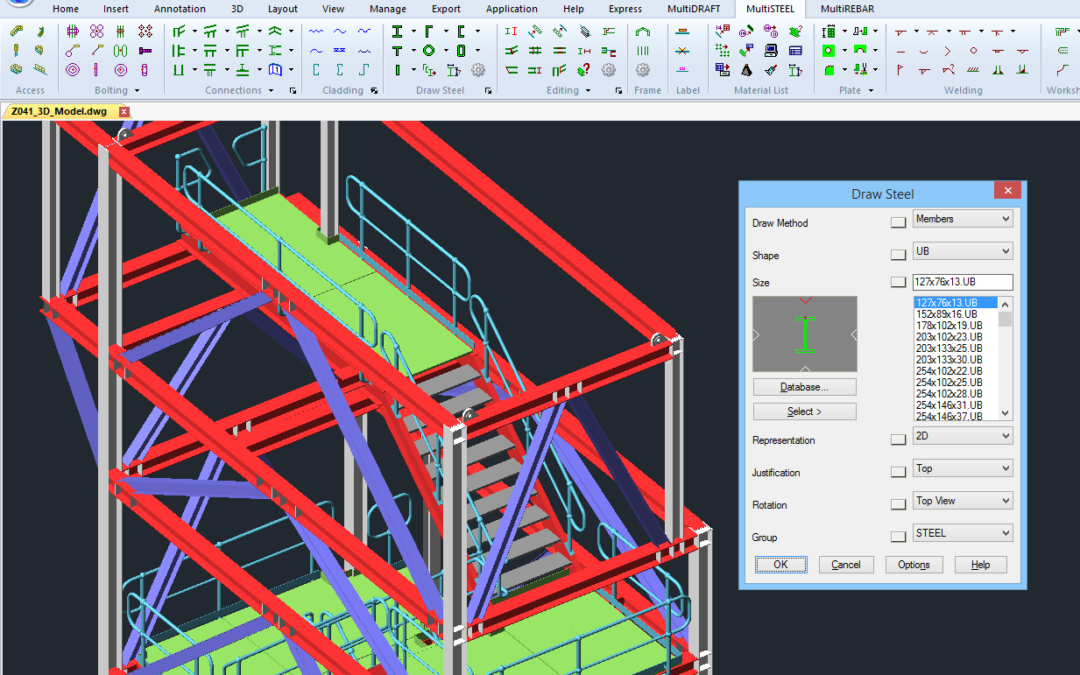Open the Annotation ribbon tab
This screenshot has width=1080, height=675.
[180, 9]
